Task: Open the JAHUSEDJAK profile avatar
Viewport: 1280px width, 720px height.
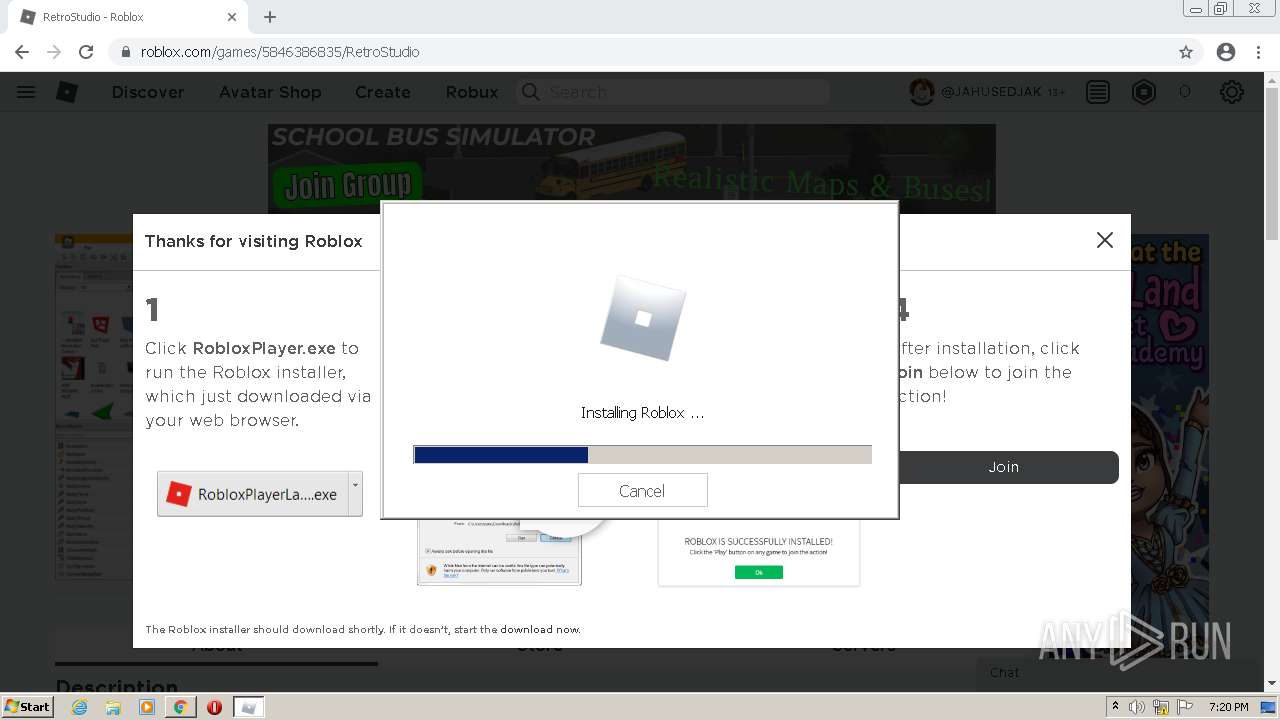Action: (x=921, y=92)
